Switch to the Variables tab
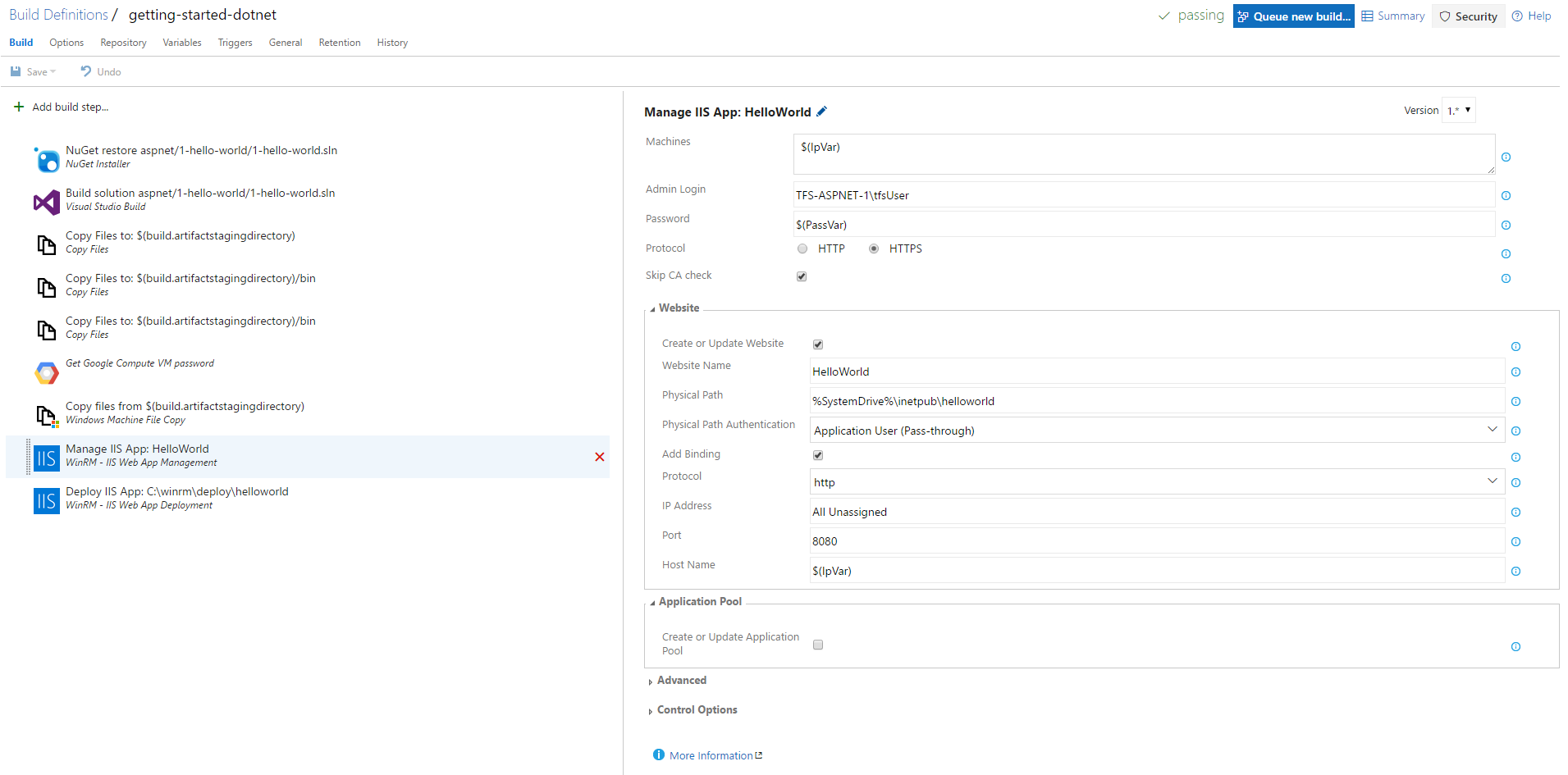Viewport: 1568px width, 775px height. pos(182,43)
